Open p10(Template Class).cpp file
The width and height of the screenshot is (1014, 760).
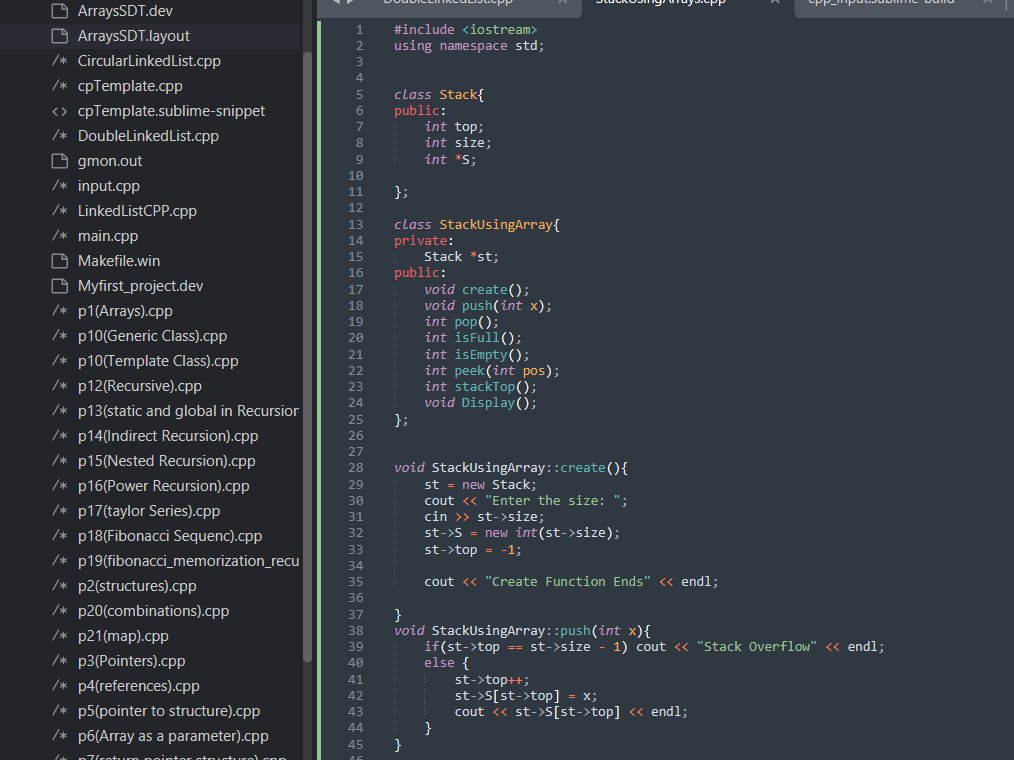coord(158,361)
